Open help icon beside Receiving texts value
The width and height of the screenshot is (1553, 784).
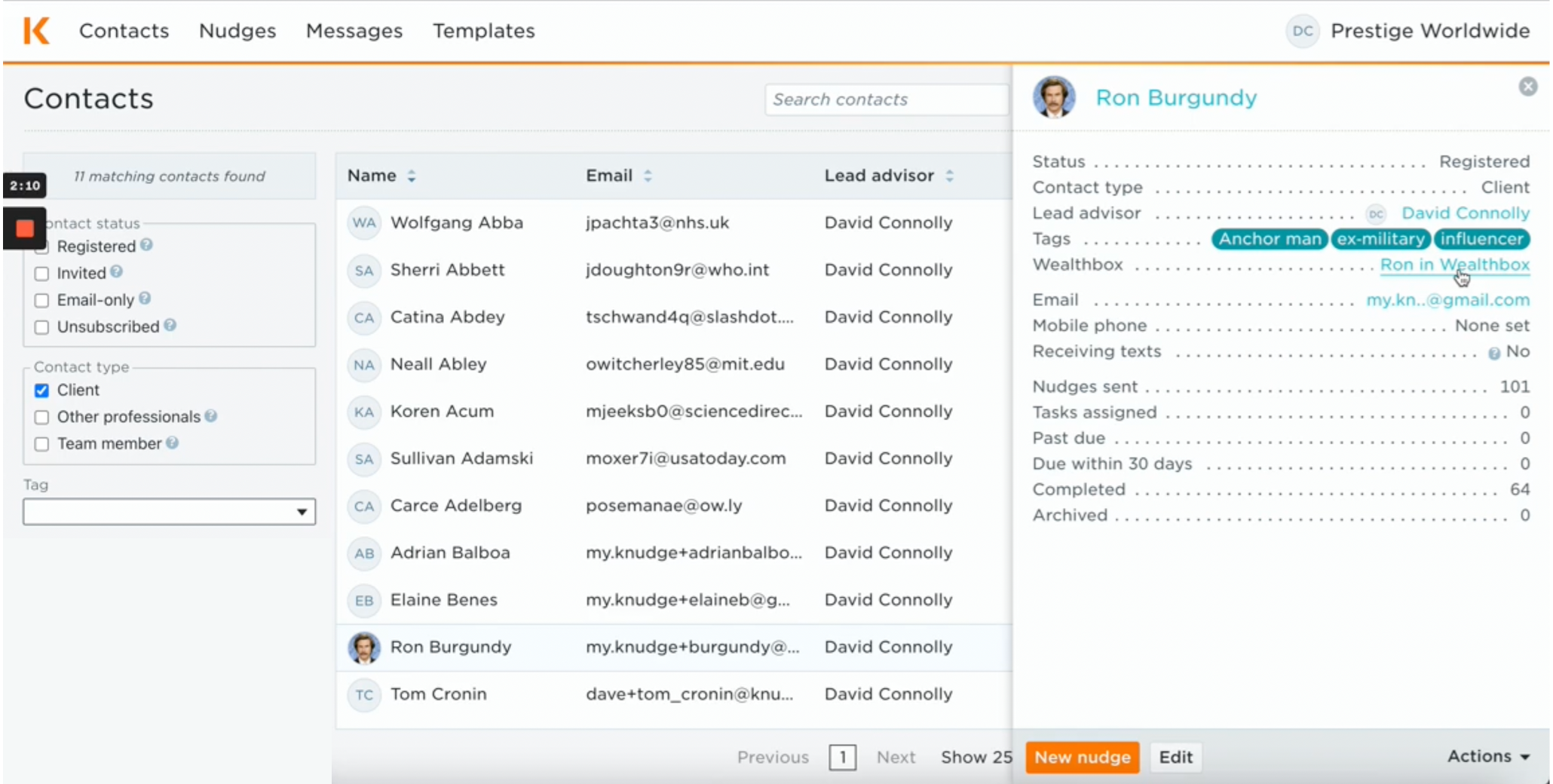pos(1494,354)
